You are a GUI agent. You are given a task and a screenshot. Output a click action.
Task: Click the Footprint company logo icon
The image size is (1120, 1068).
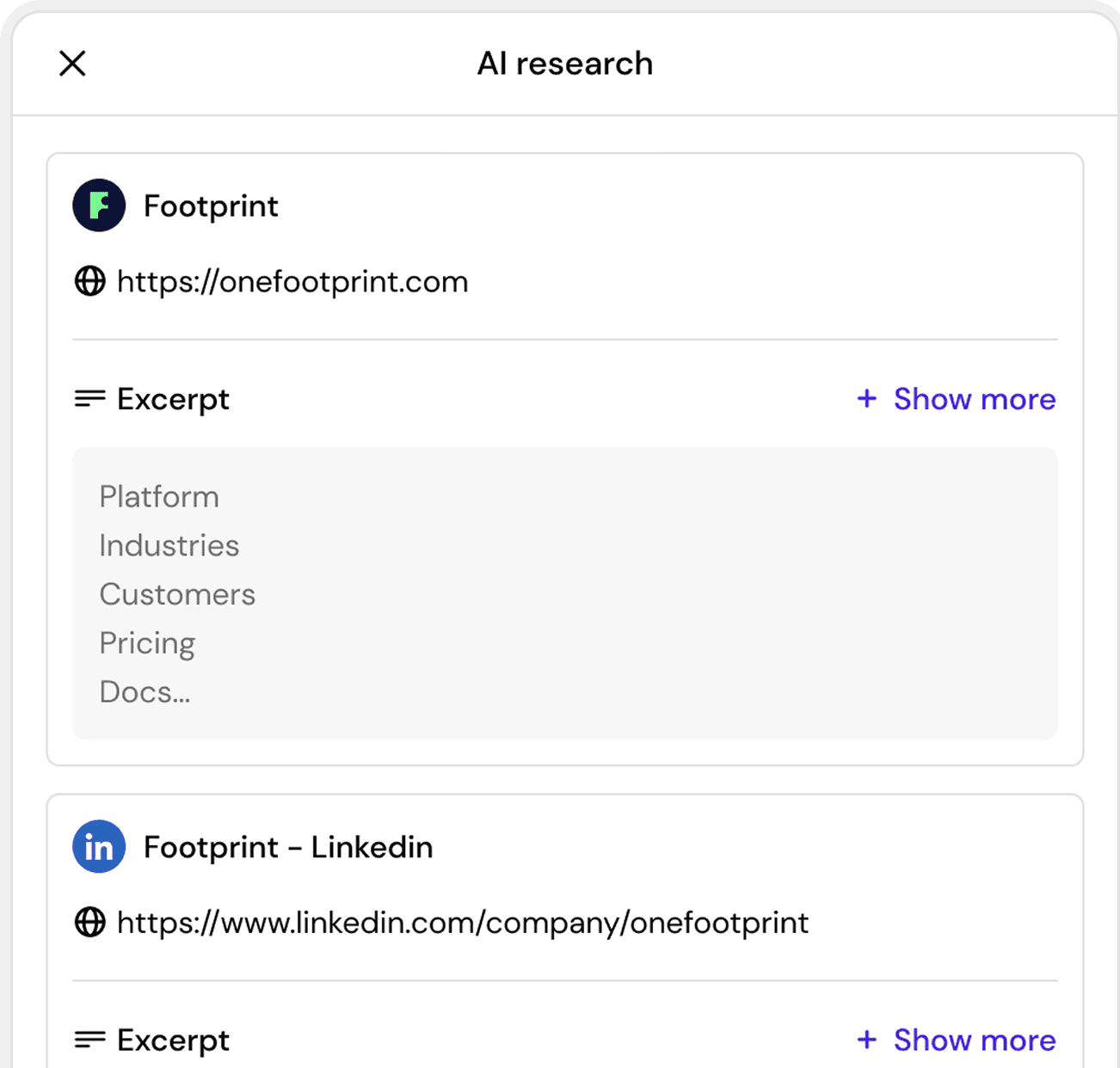[99, 206]
